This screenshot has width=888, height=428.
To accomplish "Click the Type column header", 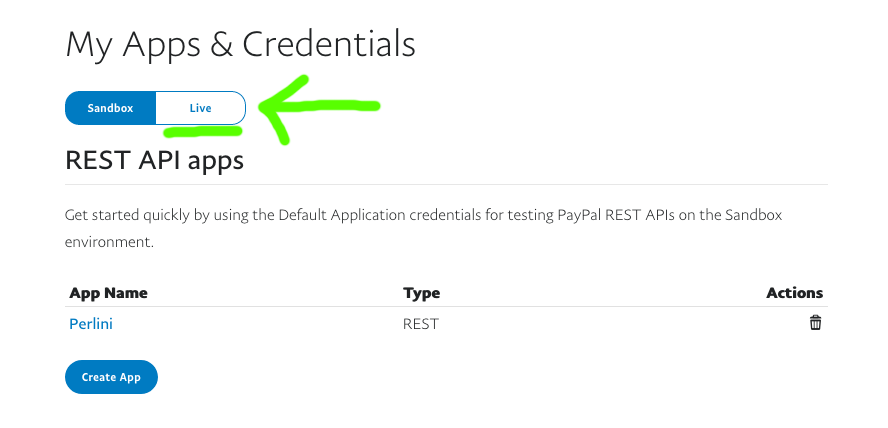I will (x=421, y=293).
